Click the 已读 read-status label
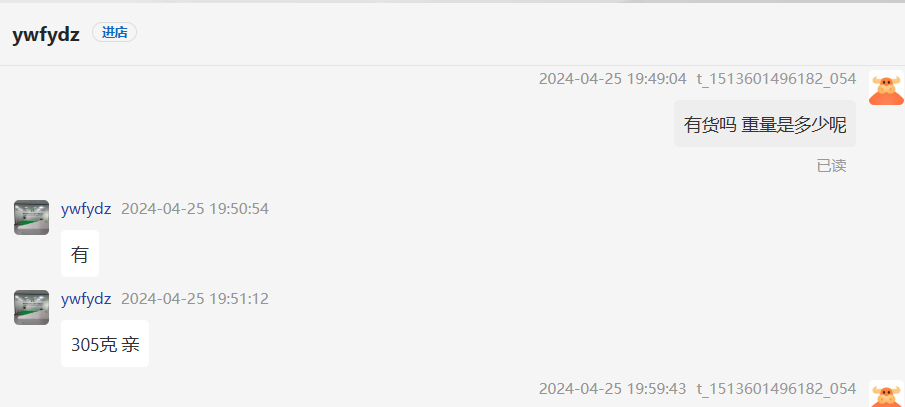The image size is (905, 407). [x=832, y=166]
